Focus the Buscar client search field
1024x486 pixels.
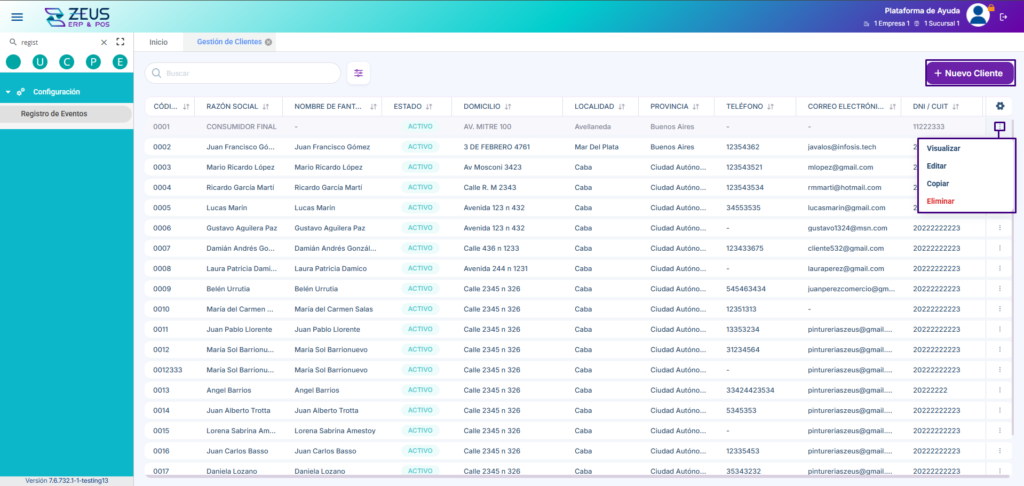[243, 73]
